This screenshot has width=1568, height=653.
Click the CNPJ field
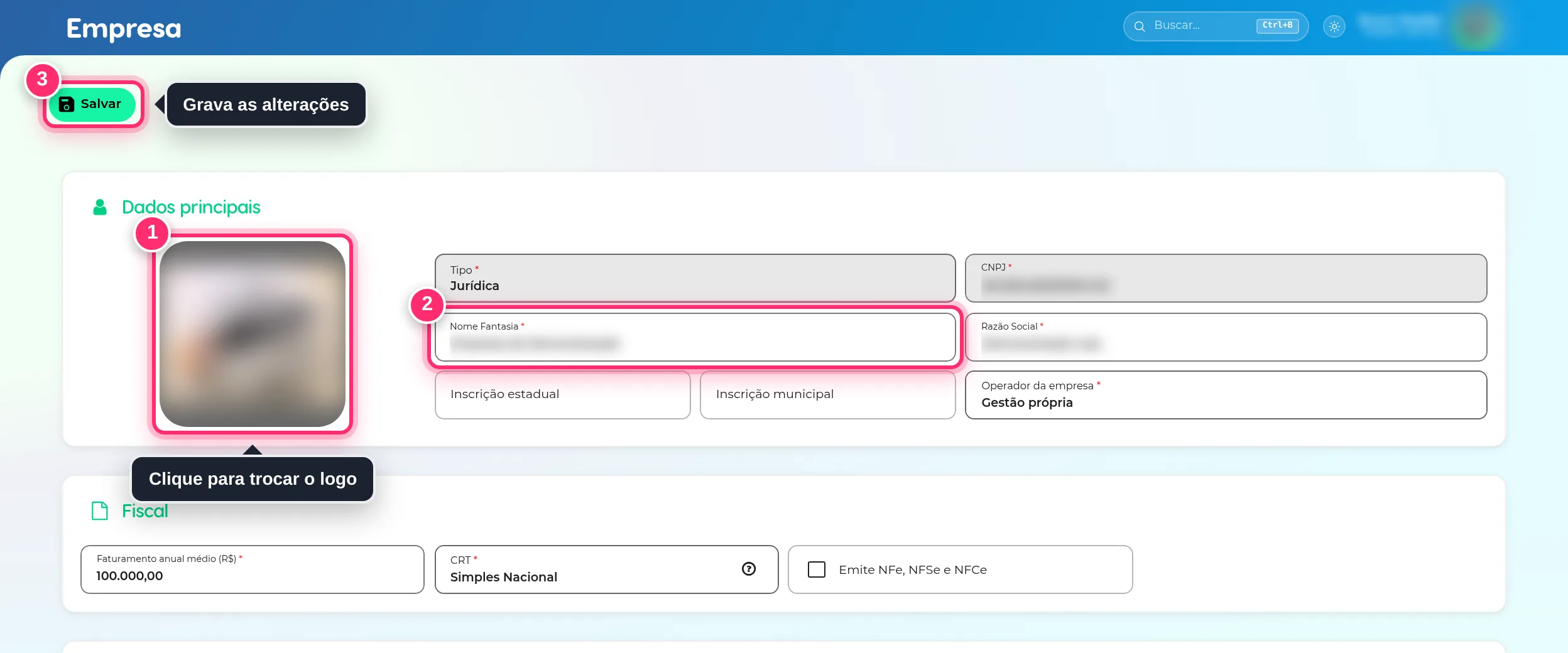pyautogui.click(x=1226, y=278)
